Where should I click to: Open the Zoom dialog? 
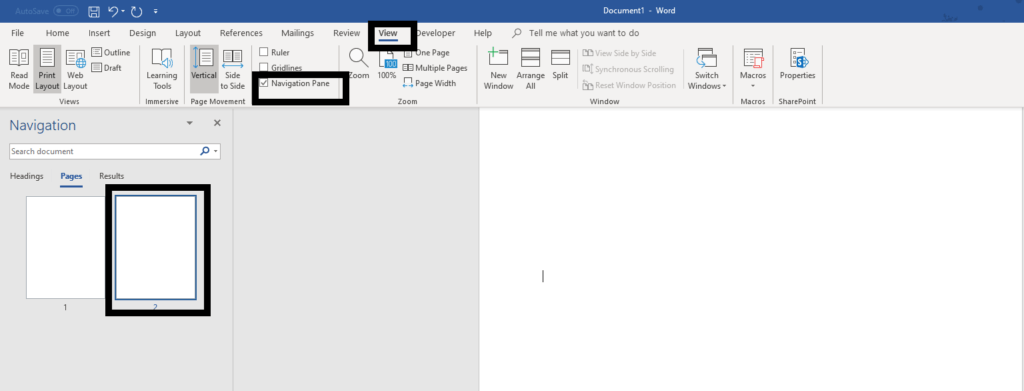pyautogui.click(x=359, y=64)
